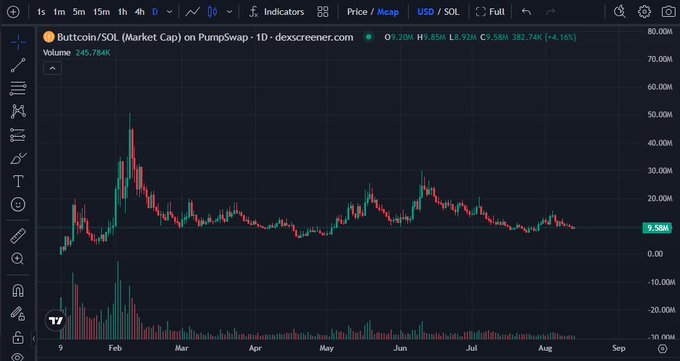The height and width of the screenshot is (361, 680).
Task: Set interval to 1m
Action: tap(59, 12)
